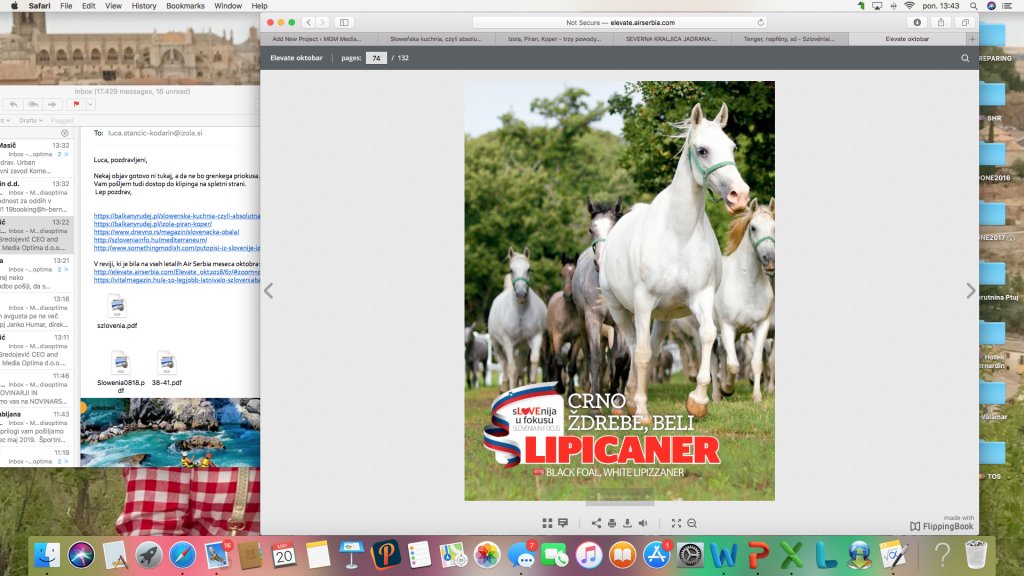
Task: Click Safari's back navigation button
Action: [x=309, y=22]
